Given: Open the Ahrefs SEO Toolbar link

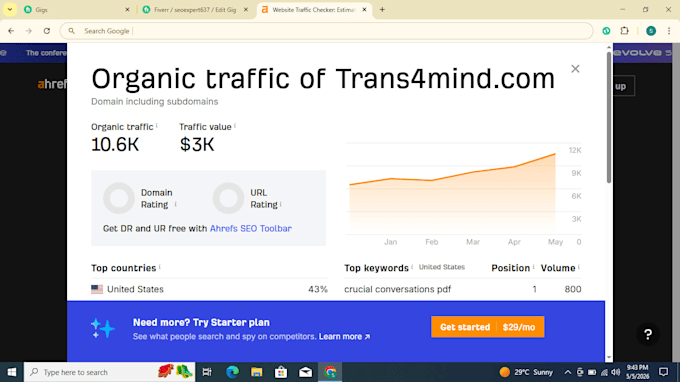Looking at the screenshot, I should point(251,229).
